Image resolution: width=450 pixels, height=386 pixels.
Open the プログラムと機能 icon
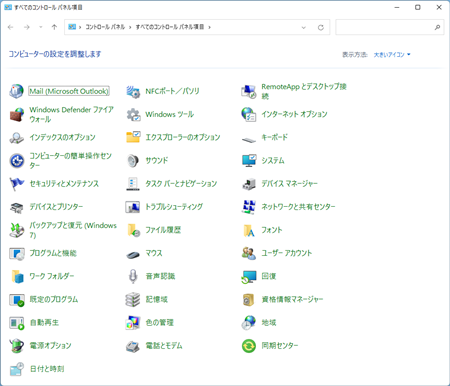point(16,253)
